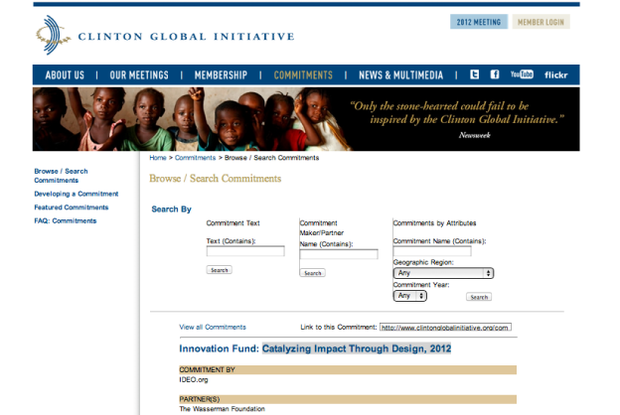The height and width of the screenshot is (415, 620).
Task: Focus the Maker/Partner Name (Contains) field
Action: tap(338, 254)
